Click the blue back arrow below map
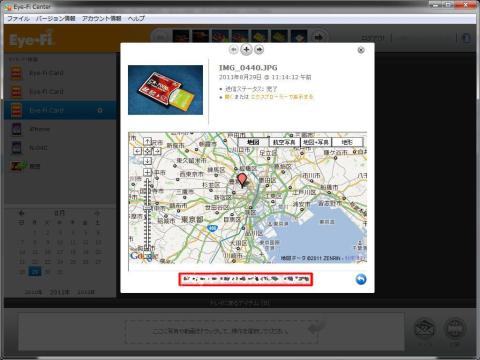This screenshot has width=480, height=360. click(x=361, y=279)
